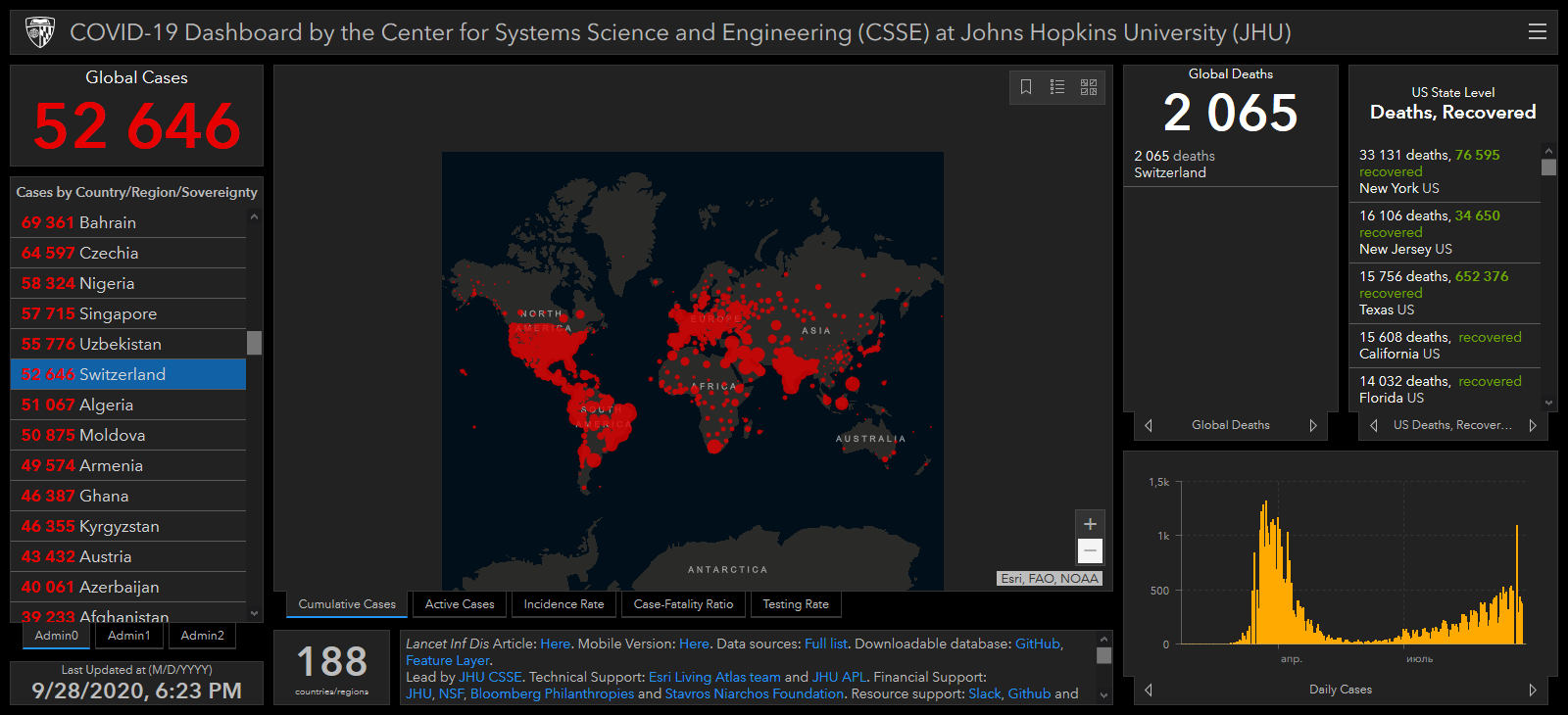Select Uzbekistan in country list
The width and height of the screenshot is (1568, 715).
click(x=128, y=344)
